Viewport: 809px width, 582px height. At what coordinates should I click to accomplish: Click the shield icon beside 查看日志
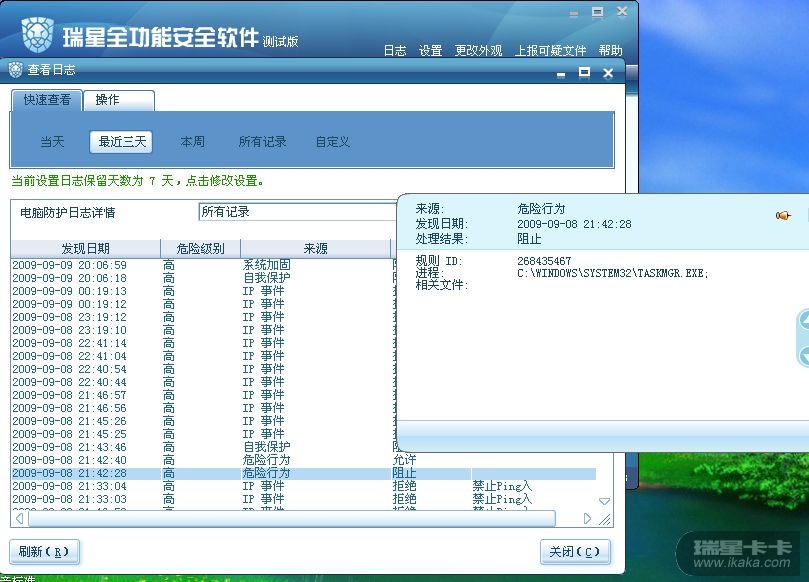click(16, 69)
